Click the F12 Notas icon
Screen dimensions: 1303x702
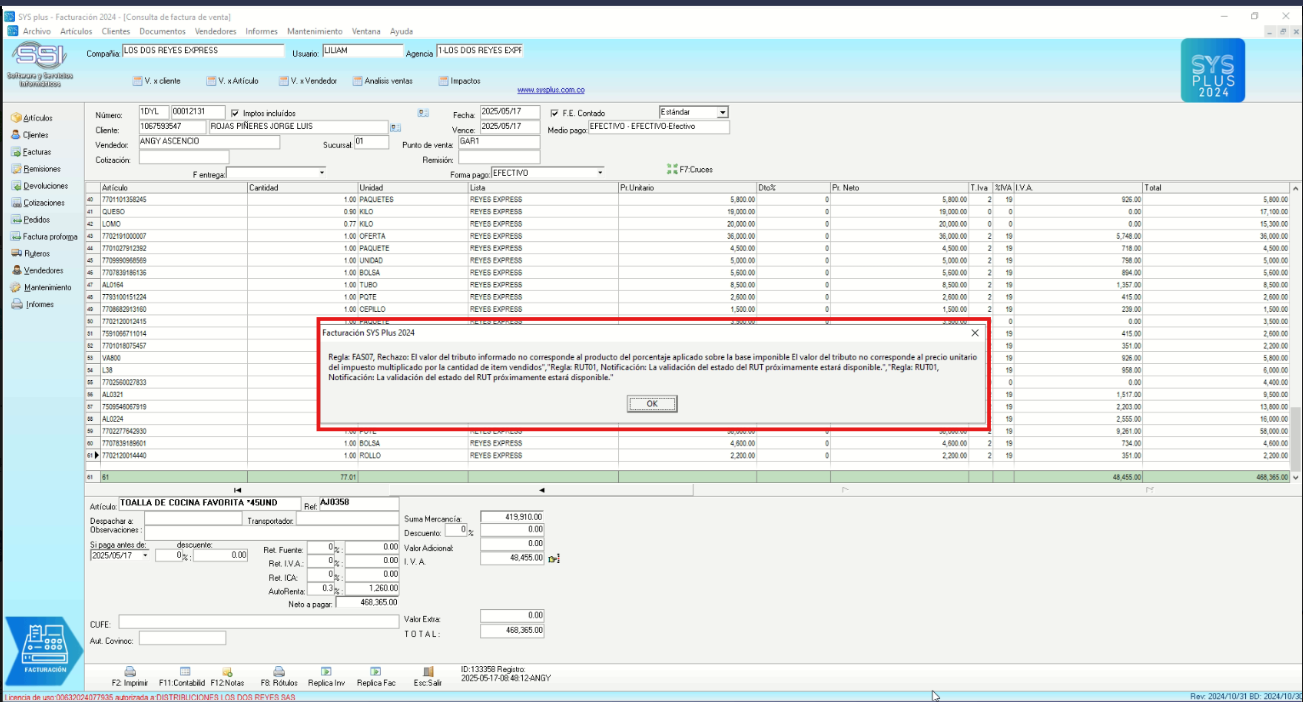click(227, 672)
